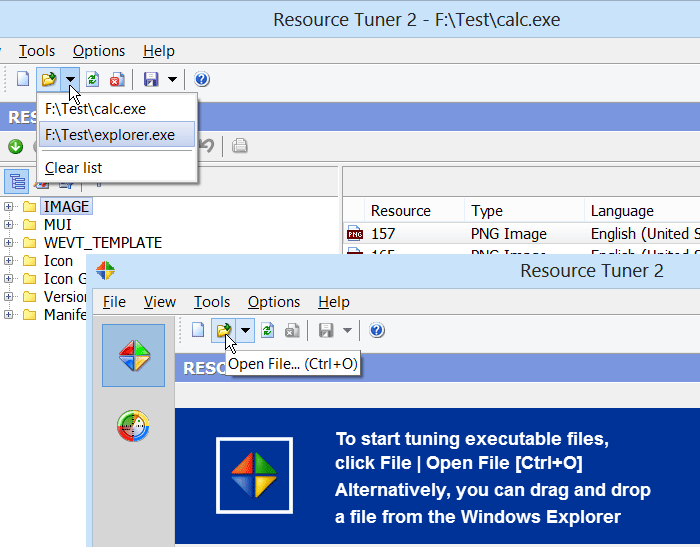Select MUI tree item
Image resolution: width=700 pixels, height=547 pixels.
click(x=58, y=225)
